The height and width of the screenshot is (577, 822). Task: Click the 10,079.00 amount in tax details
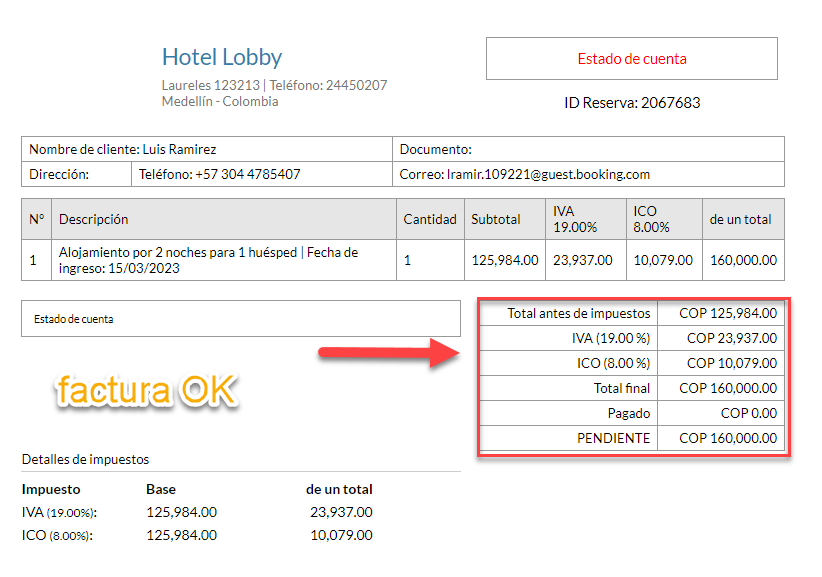(x=341, y=535)
